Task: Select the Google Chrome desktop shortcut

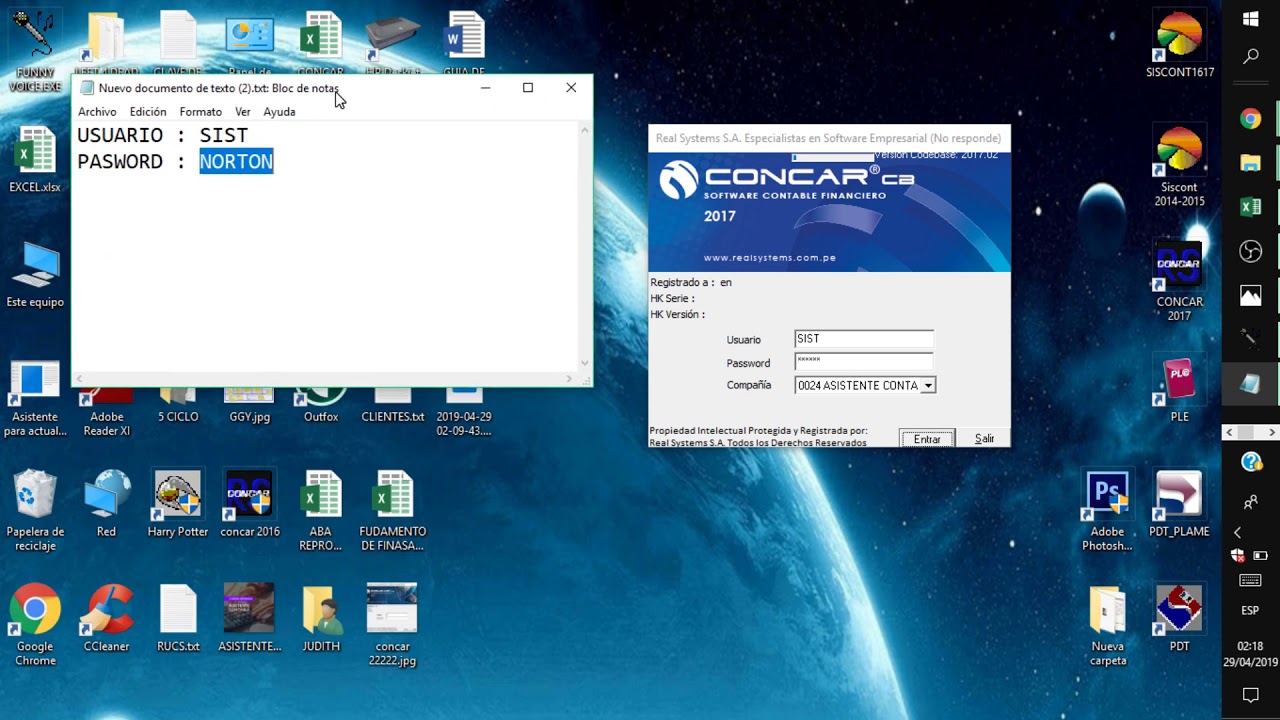Action: [35, 625]
